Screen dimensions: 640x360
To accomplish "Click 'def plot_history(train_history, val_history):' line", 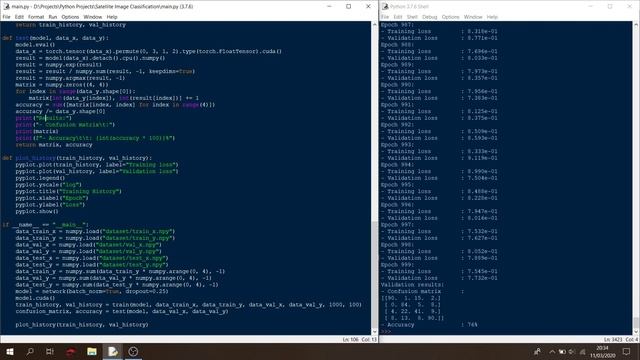I will 77,158.
